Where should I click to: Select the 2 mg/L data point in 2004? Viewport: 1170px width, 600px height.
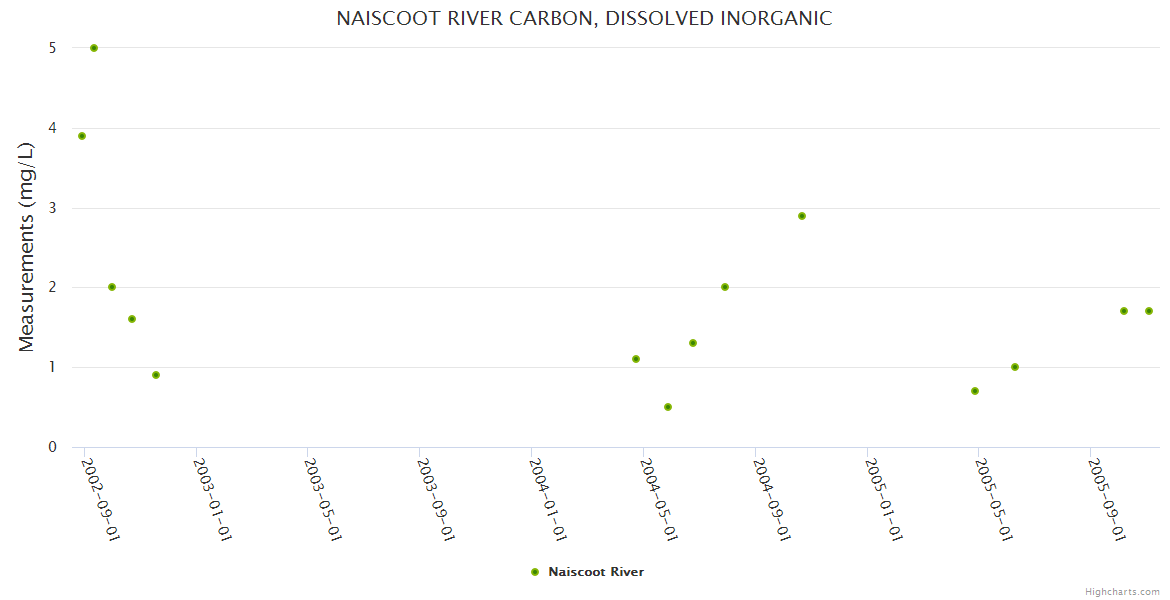coord(725,287)
